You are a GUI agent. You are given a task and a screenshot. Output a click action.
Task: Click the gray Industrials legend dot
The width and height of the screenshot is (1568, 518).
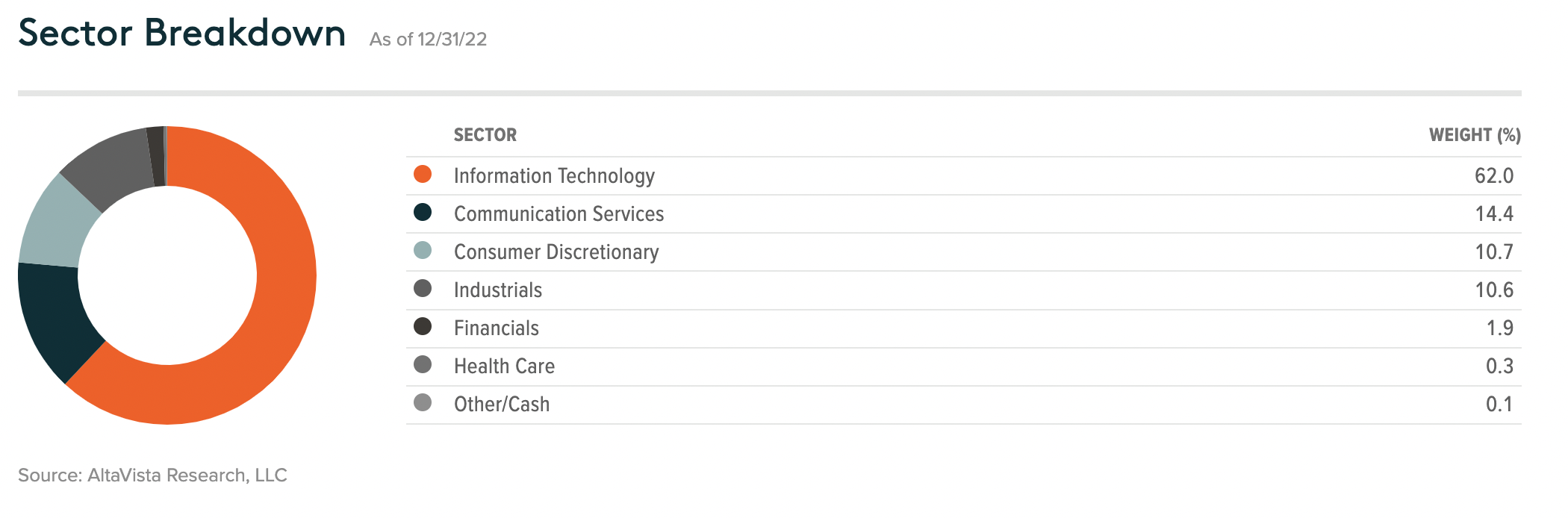pos(423,288)
